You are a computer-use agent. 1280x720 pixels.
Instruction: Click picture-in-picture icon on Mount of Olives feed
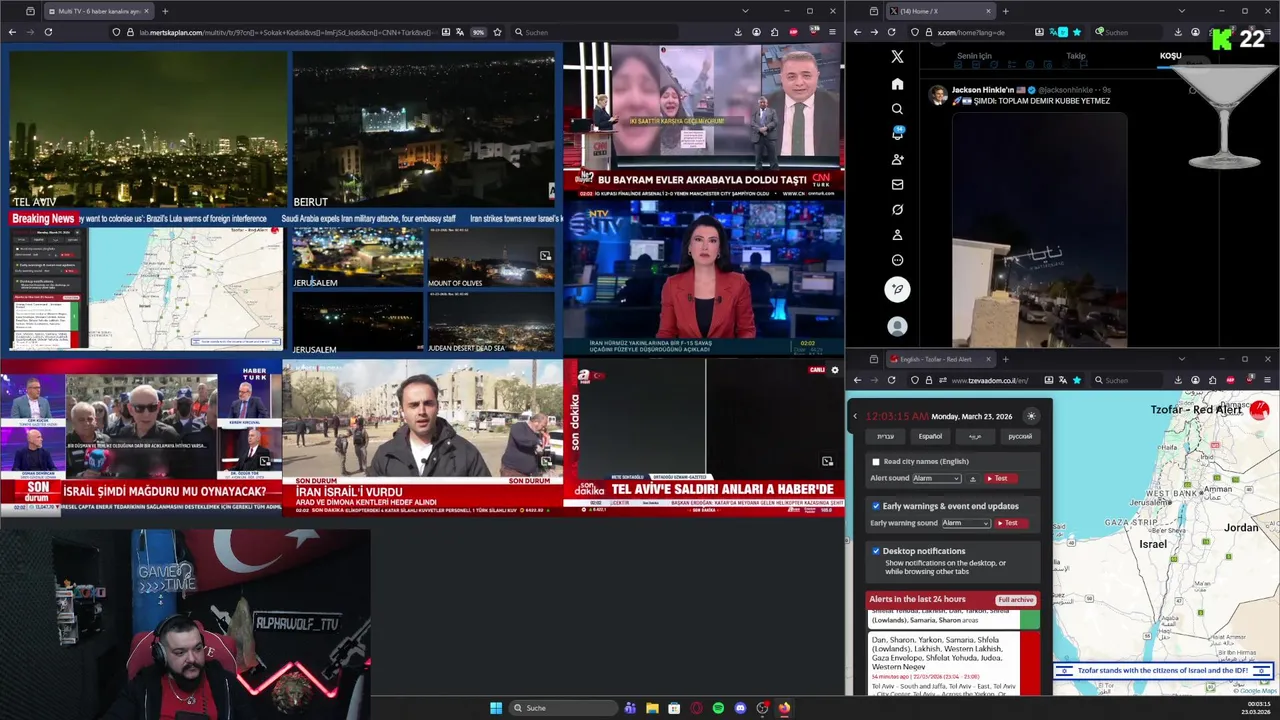click(x=545, y=256)
